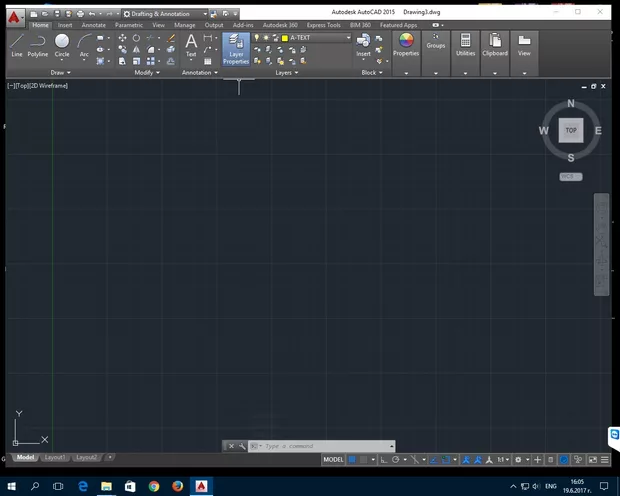Viewport: 620px width, 496px height.
Task: Select the Line tool
Action: point(16,44)
